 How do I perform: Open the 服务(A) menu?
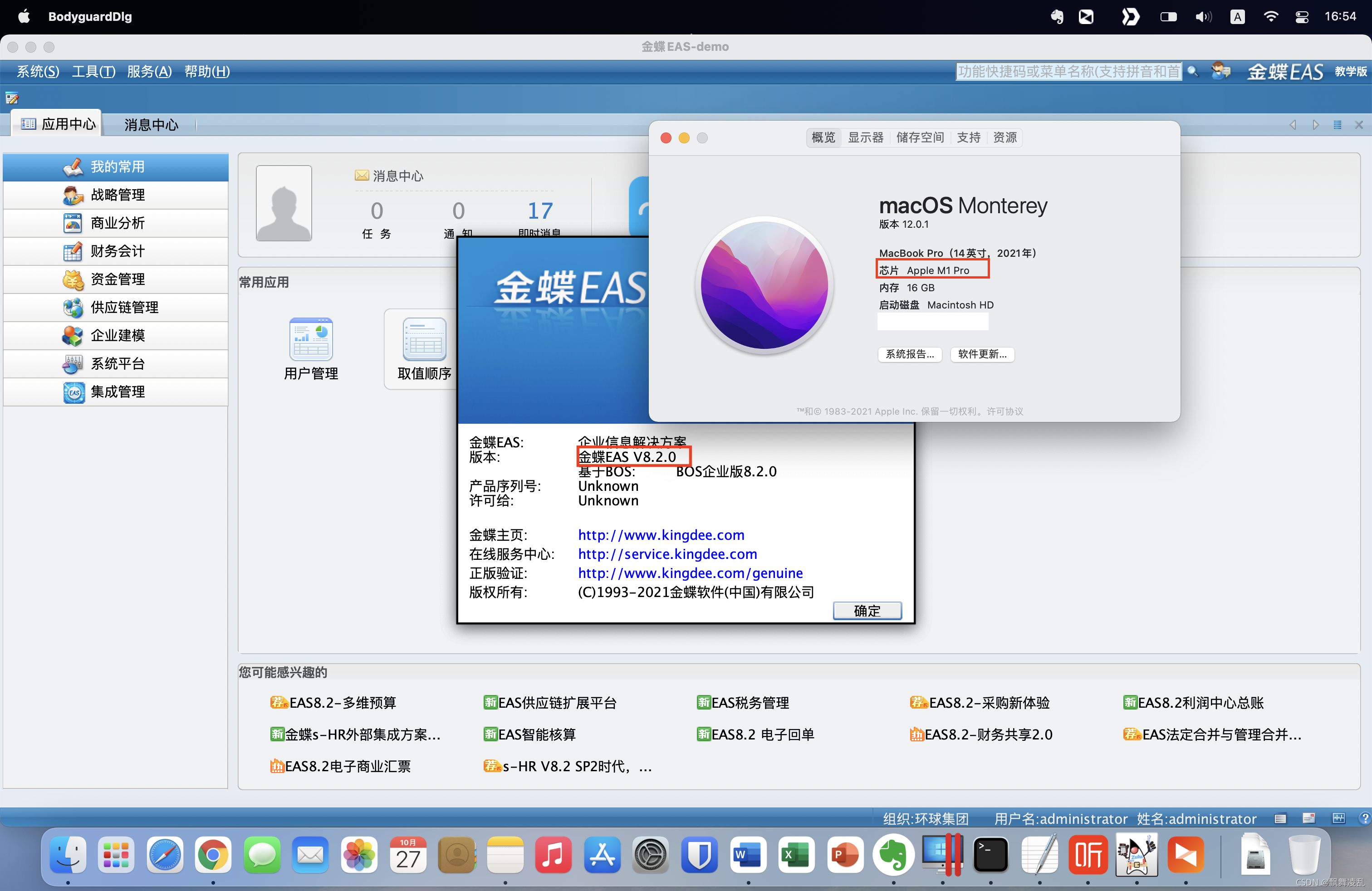[149, 72]
